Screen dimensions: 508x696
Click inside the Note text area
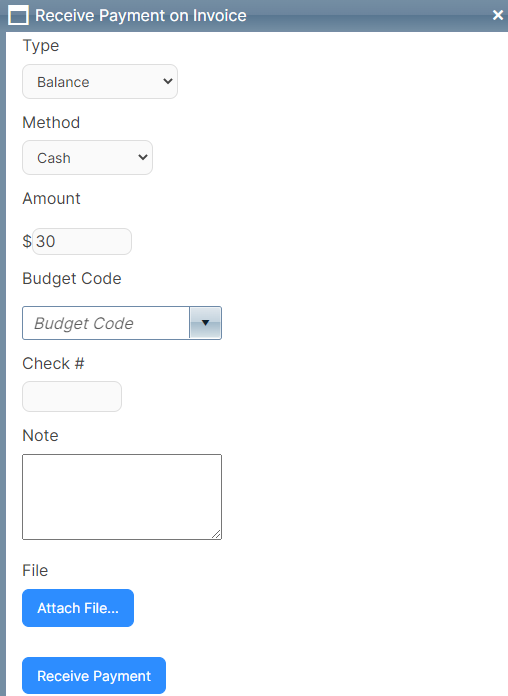[x=122, y=497]
